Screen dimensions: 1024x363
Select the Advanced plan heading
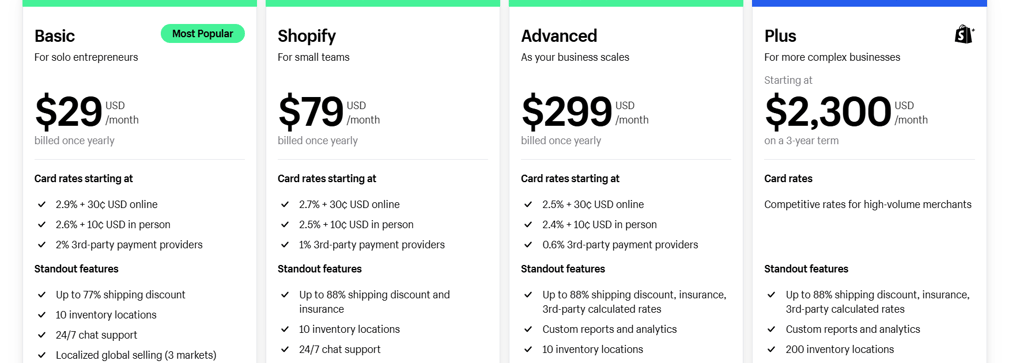pyautogui.click(x=559, y=35)
